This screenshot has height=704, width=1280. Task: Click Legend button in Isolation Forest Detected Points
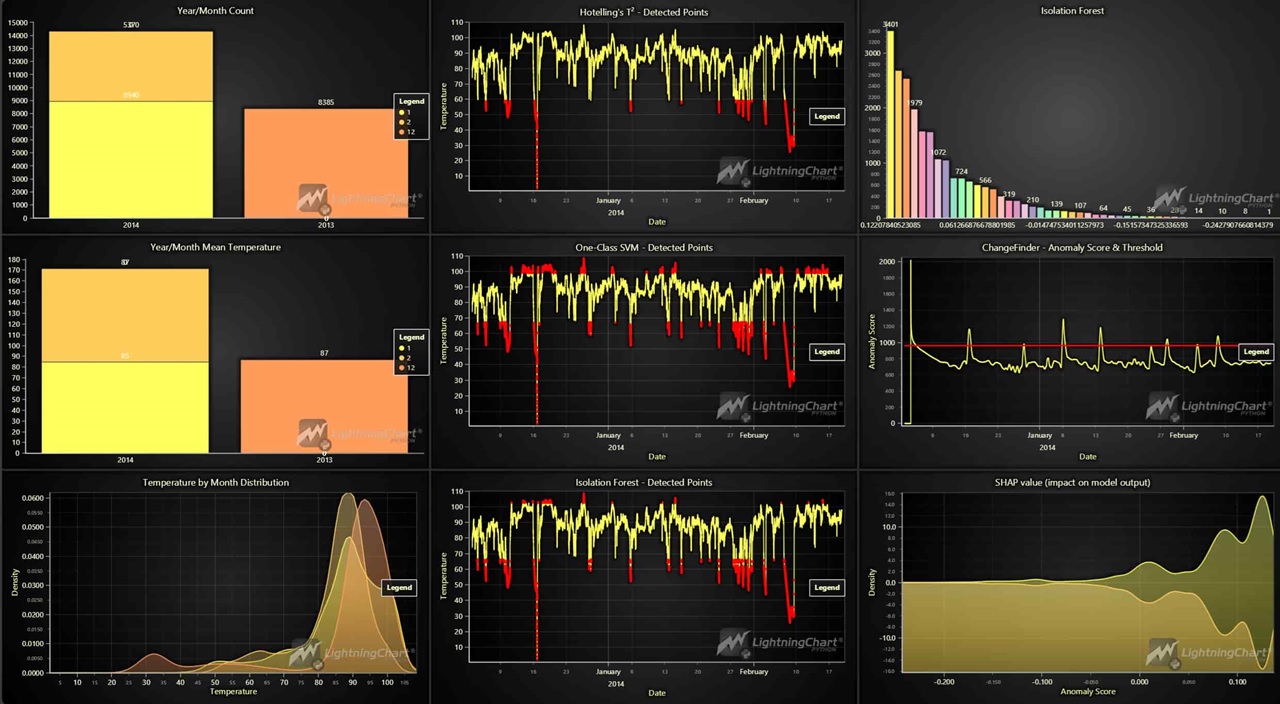pyautogui.click(x=827, y=587)
